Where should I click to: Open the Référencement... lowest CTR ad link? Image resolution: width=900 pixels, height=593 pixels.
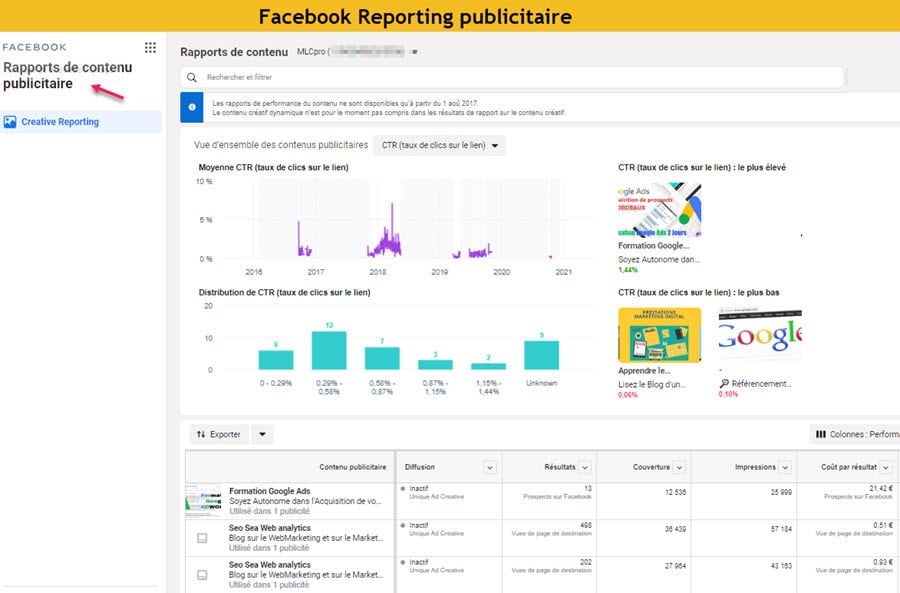click(761, 383)
